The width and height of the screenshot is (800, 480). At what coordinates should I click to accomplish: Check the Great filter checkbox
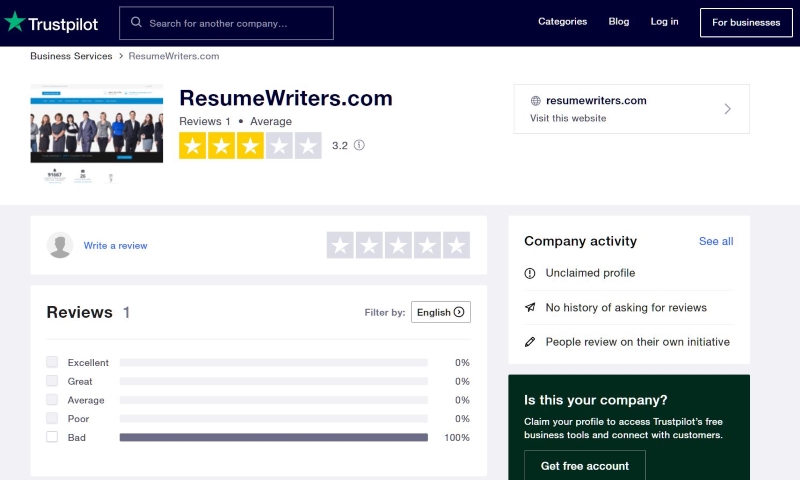coord(52,381)
